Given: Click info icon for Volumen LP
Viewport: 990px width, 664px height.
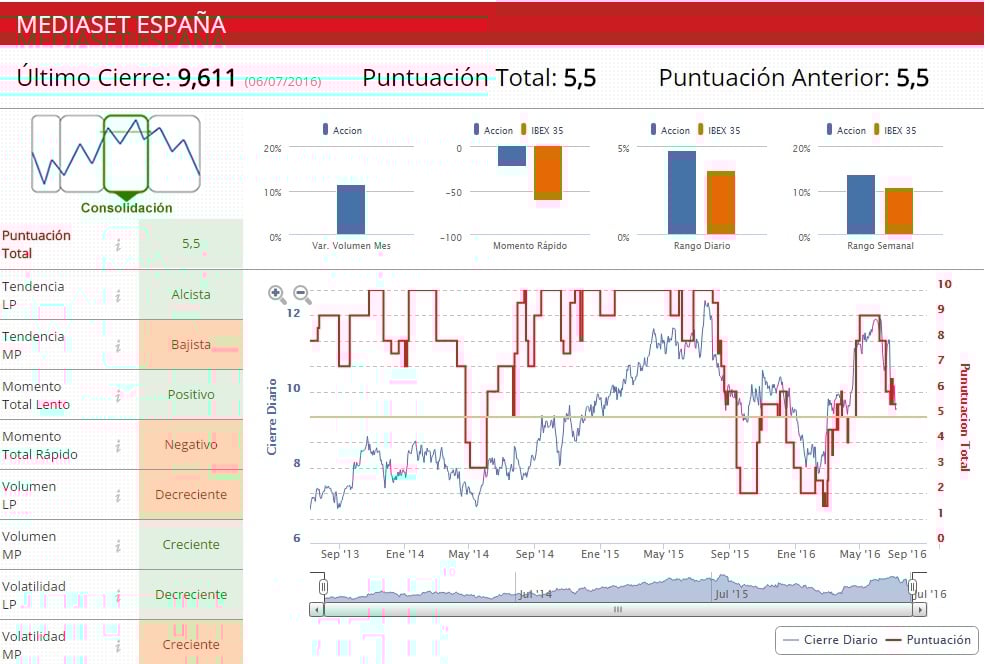Looking at the screenshot, I should [x=118, y=496].
